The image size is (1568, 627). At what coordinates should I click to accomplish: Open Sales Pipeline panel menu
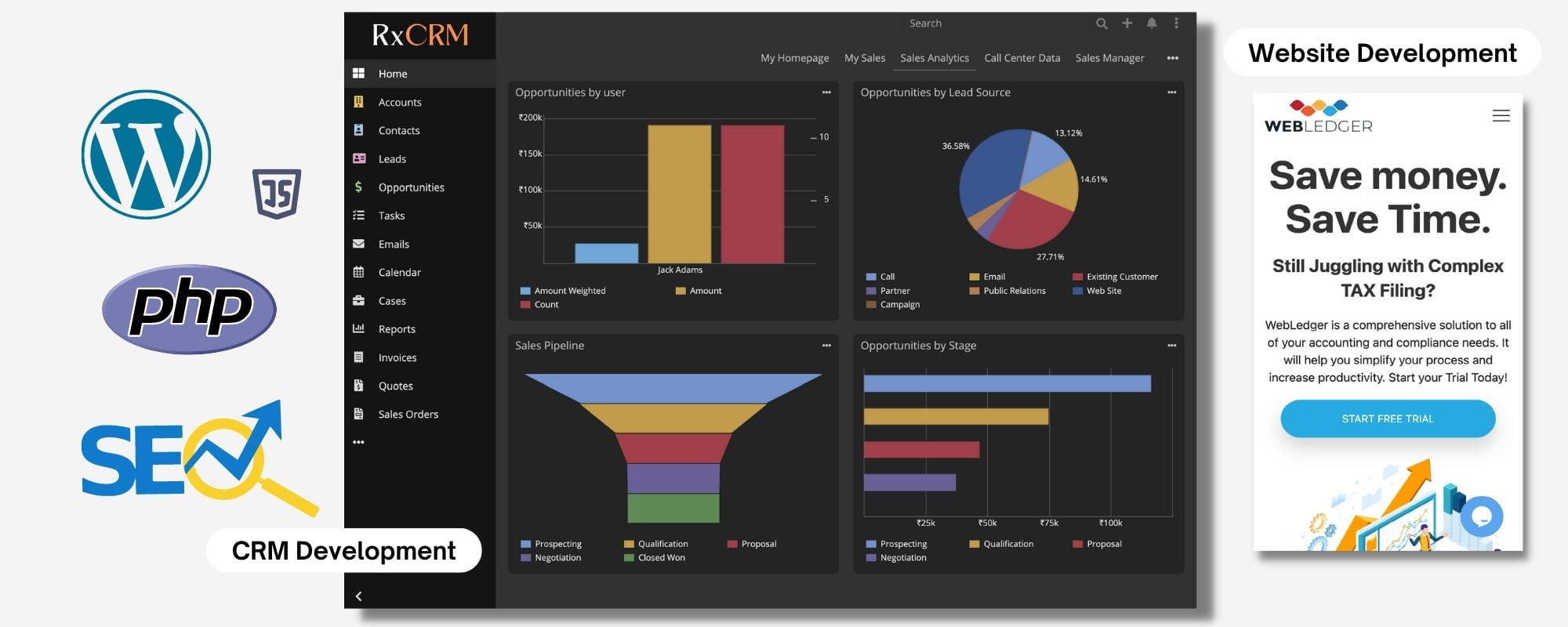[826, 346]
